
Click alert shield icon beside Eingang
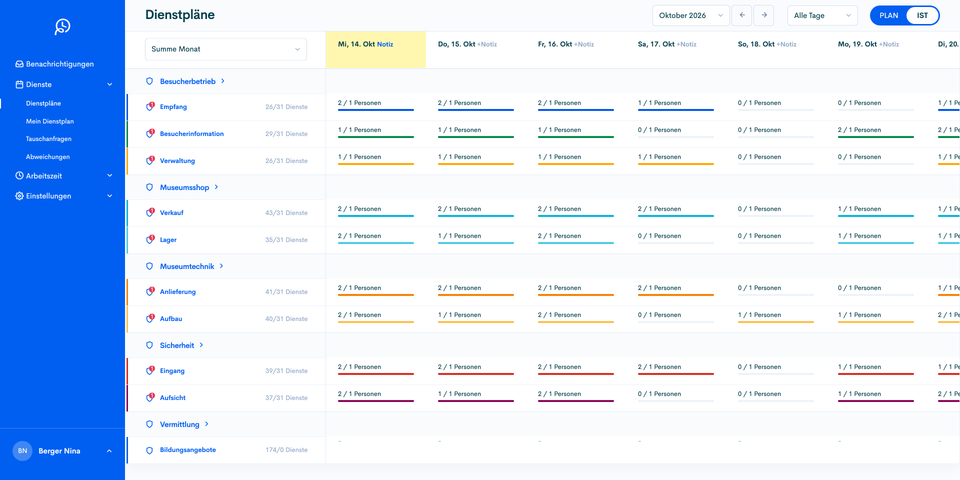[150, 370]
